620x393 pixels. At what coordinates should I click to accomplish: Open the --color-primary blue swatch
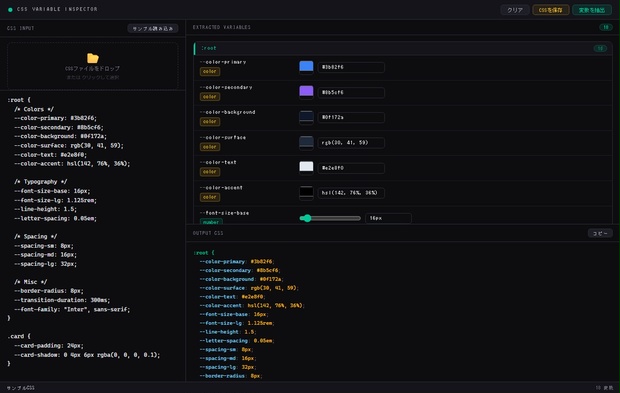pyautogui.click(x=306, y=67)
